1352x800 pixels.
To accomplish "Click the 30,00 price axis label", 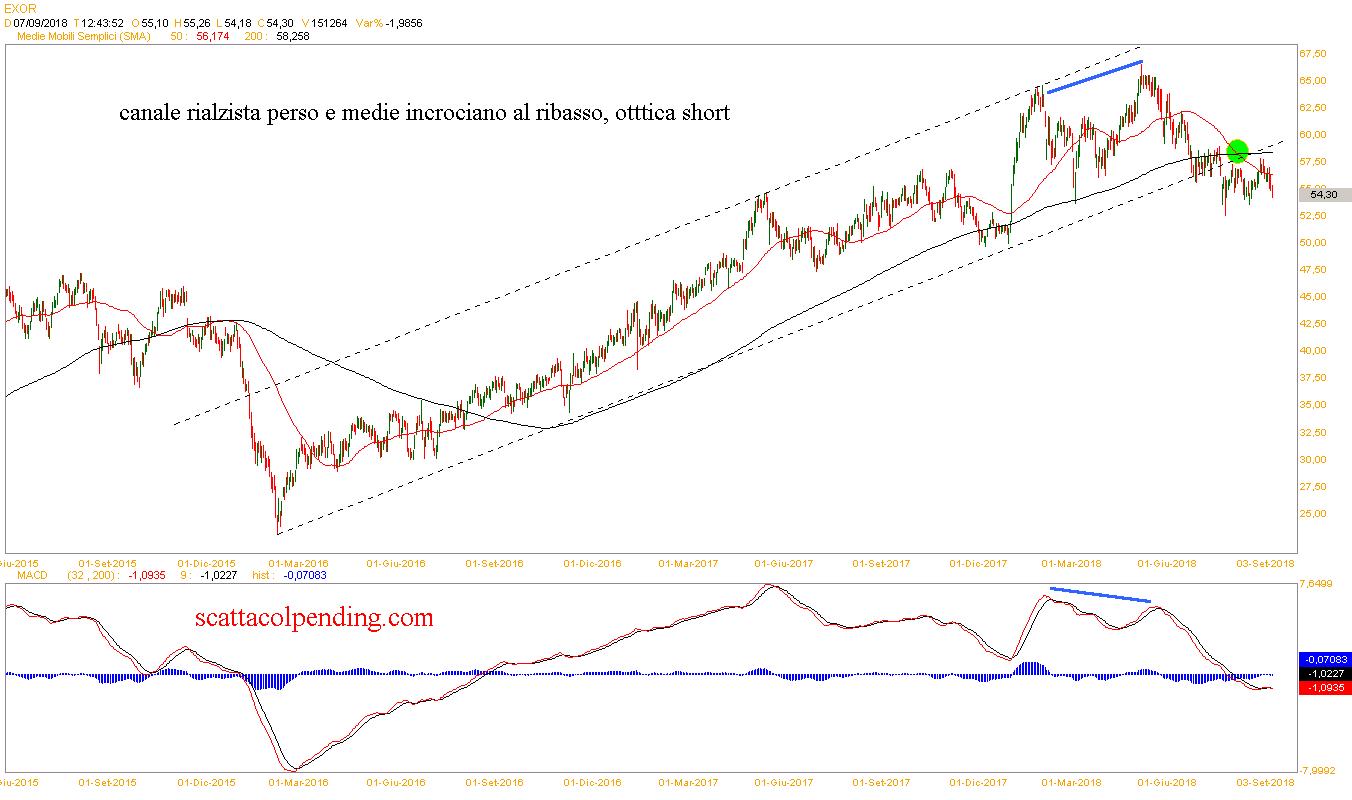I will [x=1313, y=459].
